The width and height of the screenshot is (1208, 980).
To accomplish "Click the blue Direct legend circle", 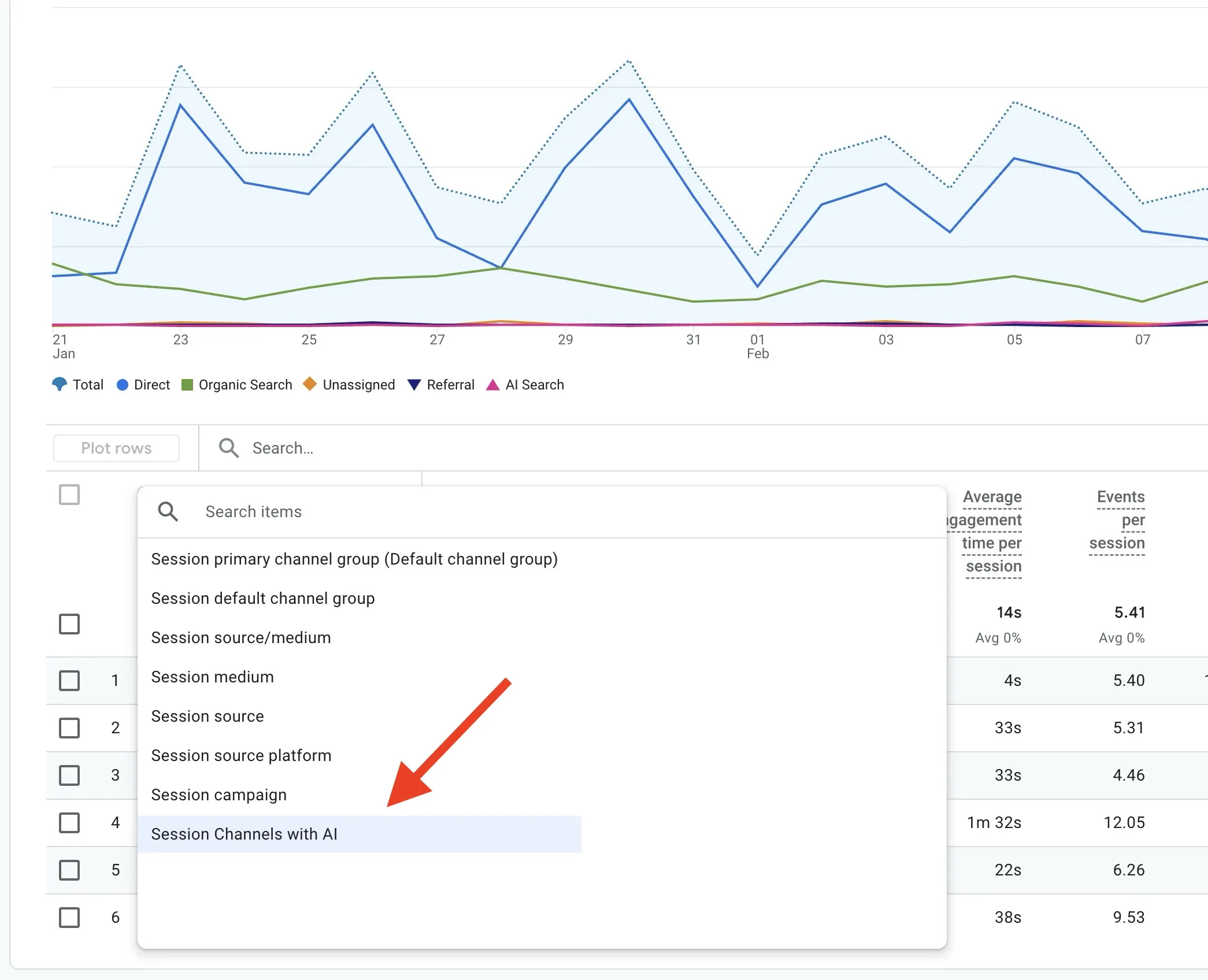I will 123,385.
